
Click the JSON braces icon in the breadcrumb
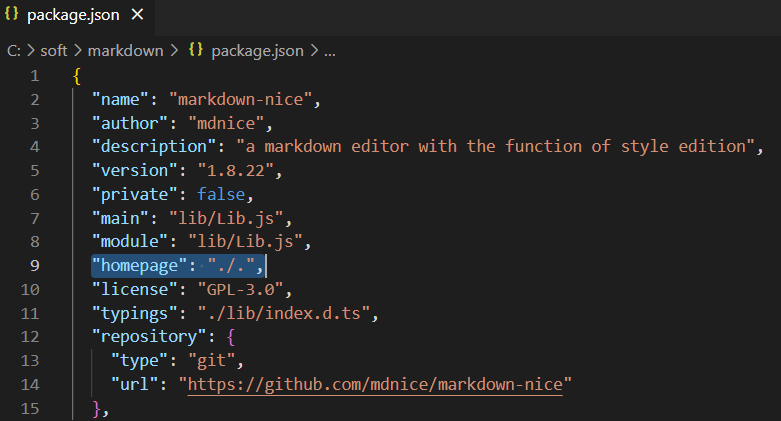[x=196, y=50]
